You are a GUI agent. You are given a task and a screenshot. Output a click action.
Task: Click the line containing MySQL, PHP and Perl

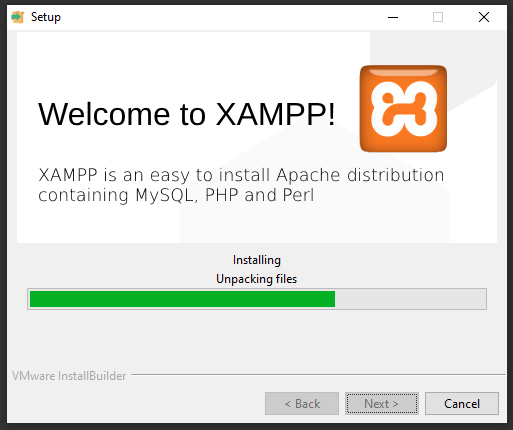point(176,195)
